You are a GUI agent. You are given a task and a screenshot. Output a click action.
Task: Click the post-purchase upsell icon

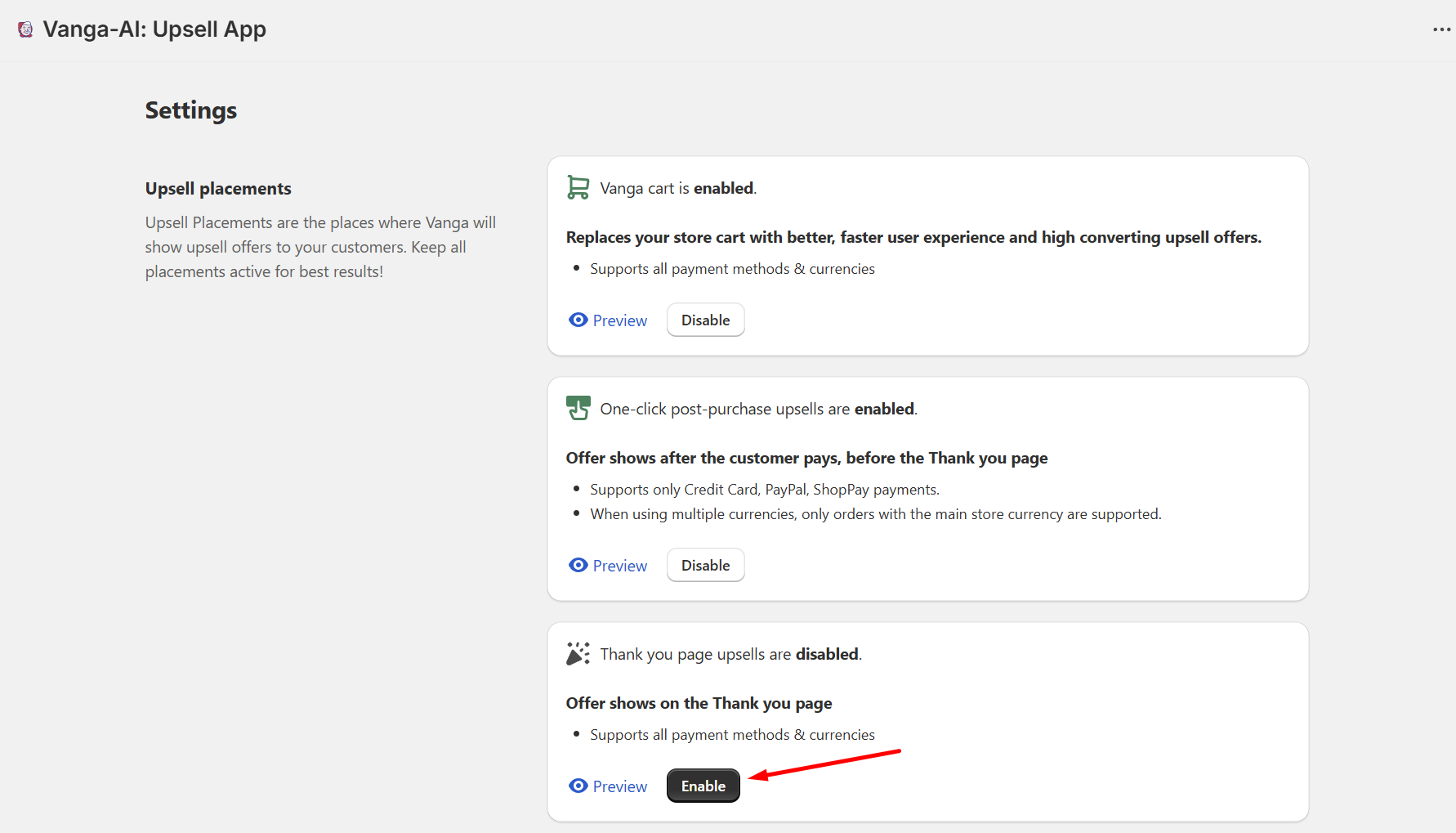[x=578, y=408]
